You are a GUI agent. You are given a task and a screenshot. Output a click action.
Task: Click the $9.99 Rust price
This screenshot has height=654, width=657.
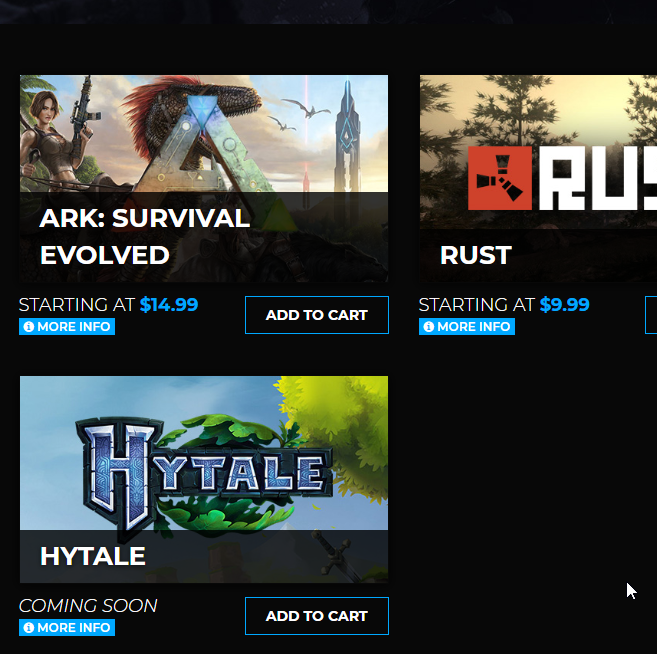point(564,305)
